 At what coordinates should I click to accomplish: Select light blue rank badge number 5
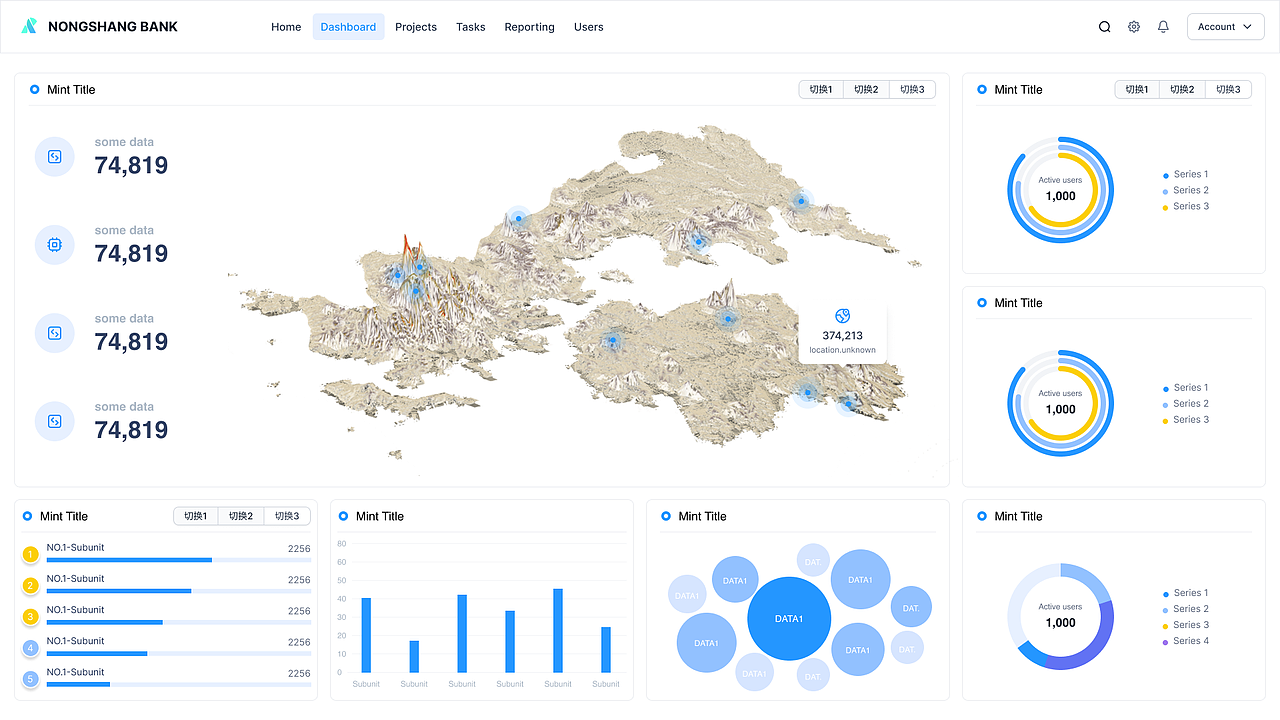click(x=30, y=679)
